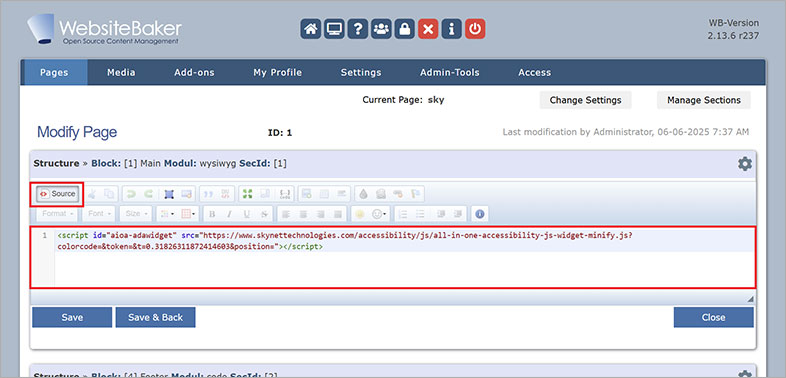Open the Access tab
786x378 pixels.
point(534,72)
